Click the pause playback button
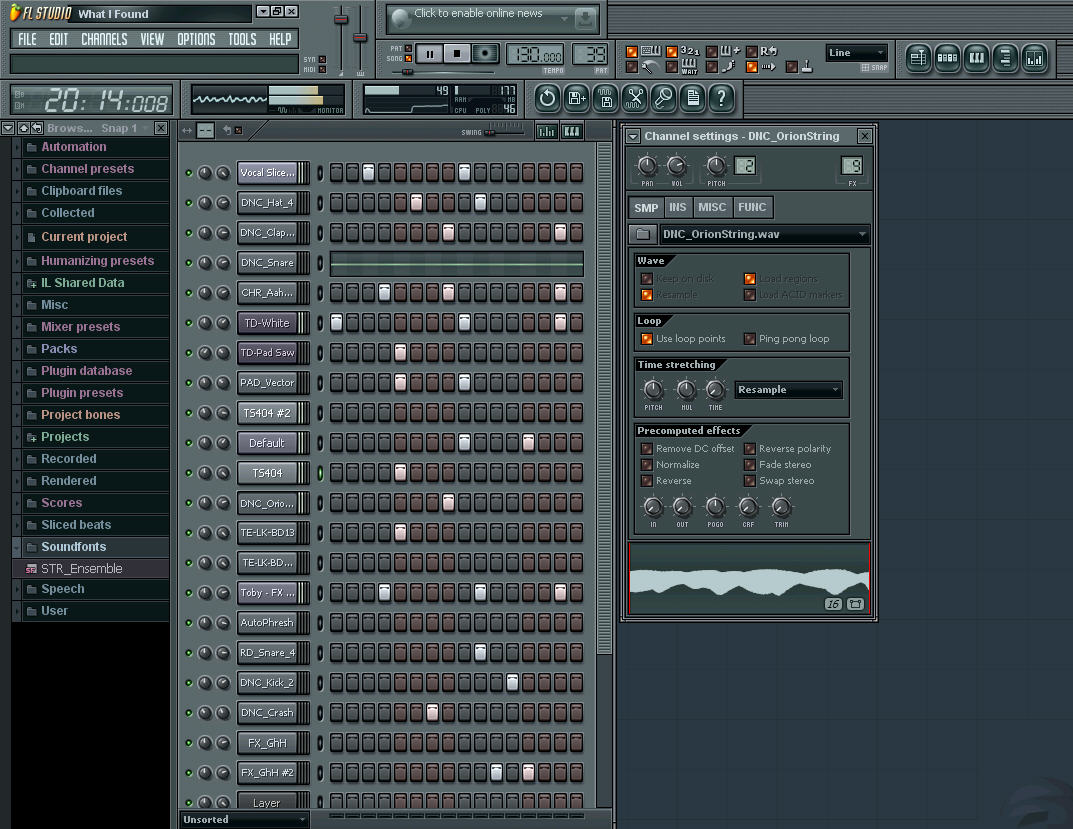The image size is (1073, 829). click(430, 54)
